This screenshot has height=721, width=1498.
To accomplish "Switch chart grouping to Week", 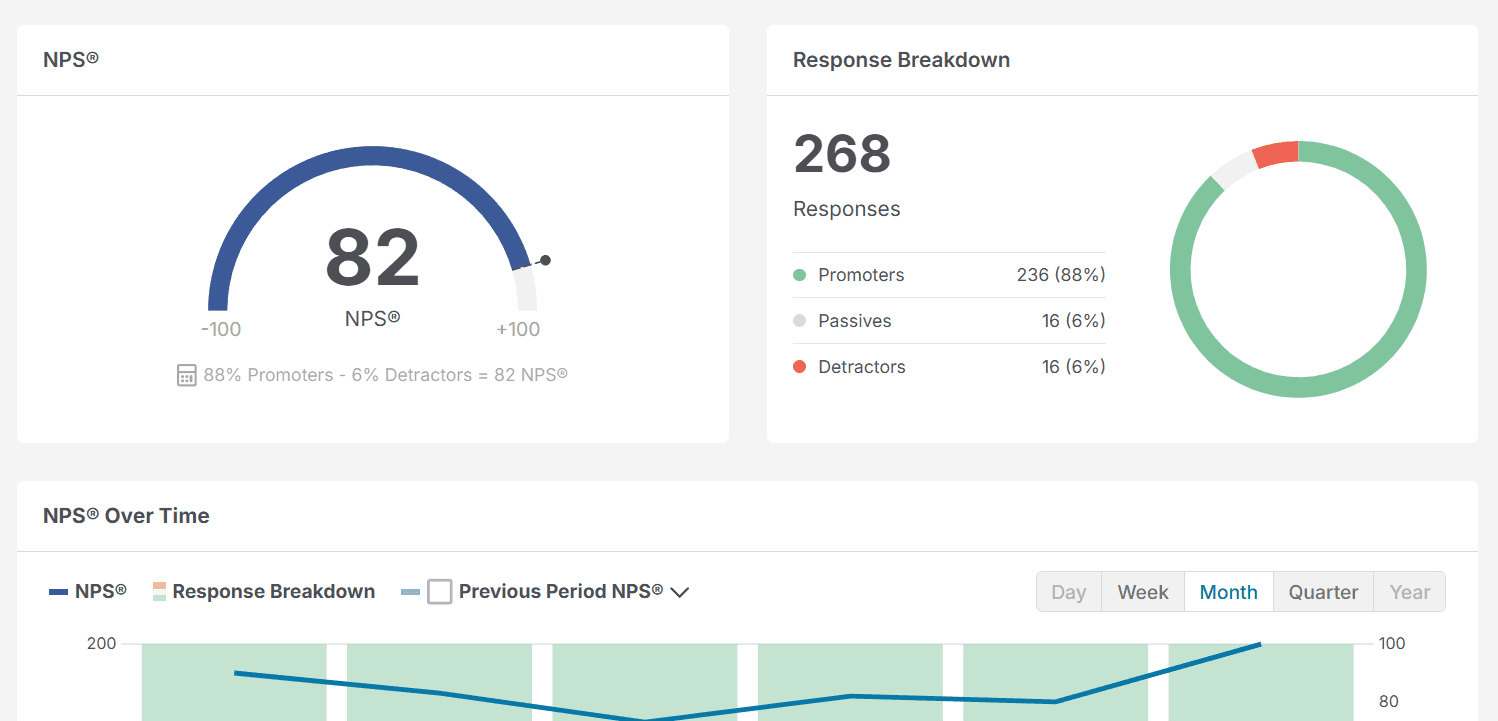I will pyautogui.click(x=1143, y=592).
